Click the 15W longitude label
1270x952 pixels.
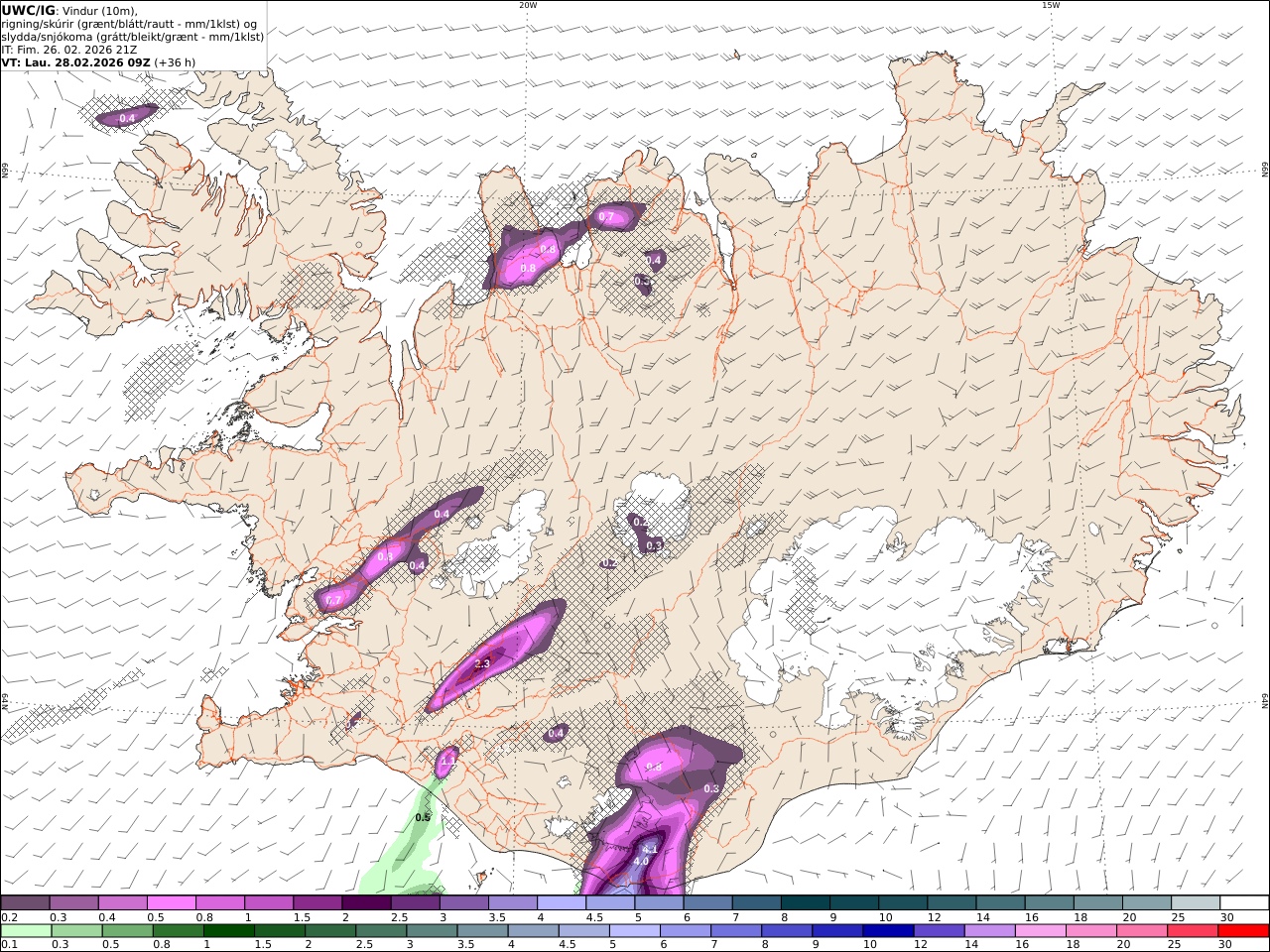pos(1051,5)
